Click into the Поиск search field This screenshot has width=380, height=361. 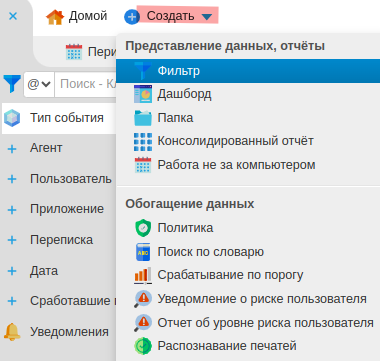(x=85, y=84)
